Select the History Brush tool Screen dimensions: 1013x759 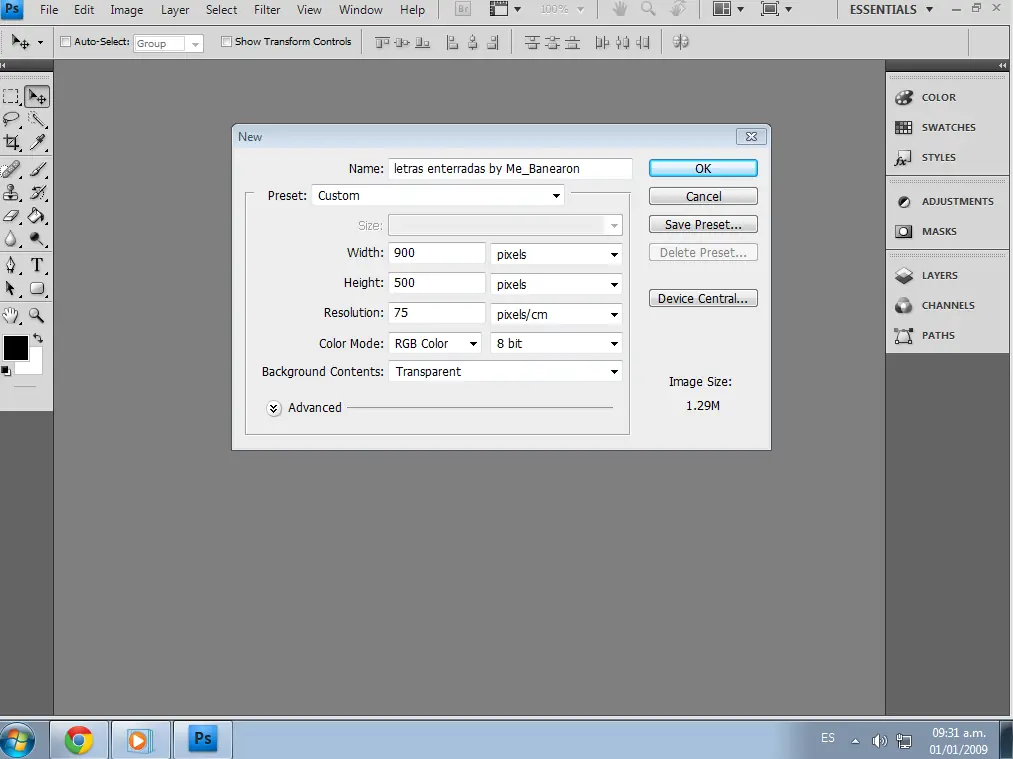click(x=37, y=192)
